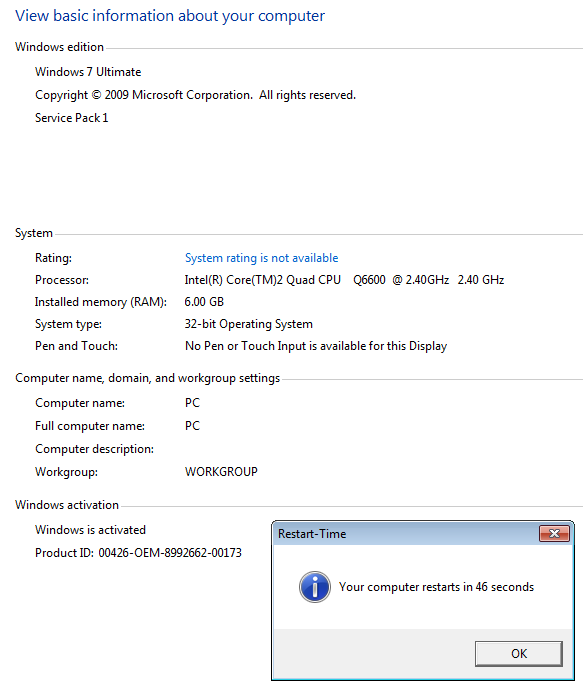Open the 'System rating is not available' link
The image size is (583, 685).
point(261,258)
